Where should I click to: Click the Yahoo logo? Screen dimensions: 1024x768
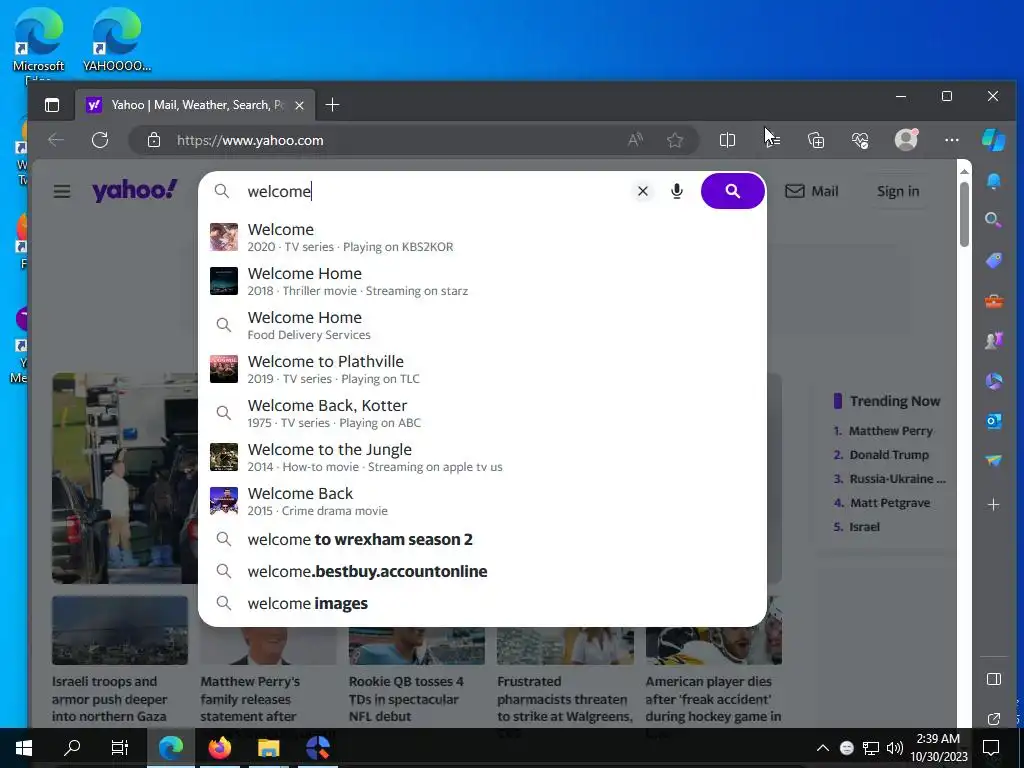pos(135,190)
